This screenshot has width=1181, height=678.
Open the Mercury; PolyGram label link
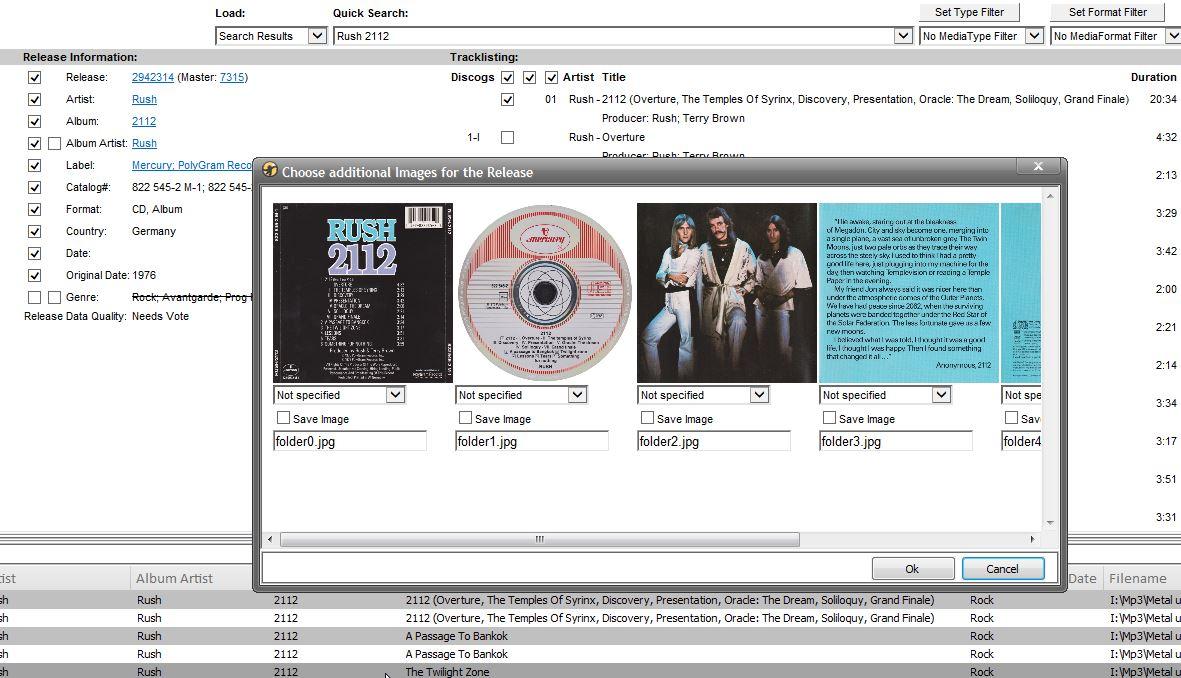(192, 165)
